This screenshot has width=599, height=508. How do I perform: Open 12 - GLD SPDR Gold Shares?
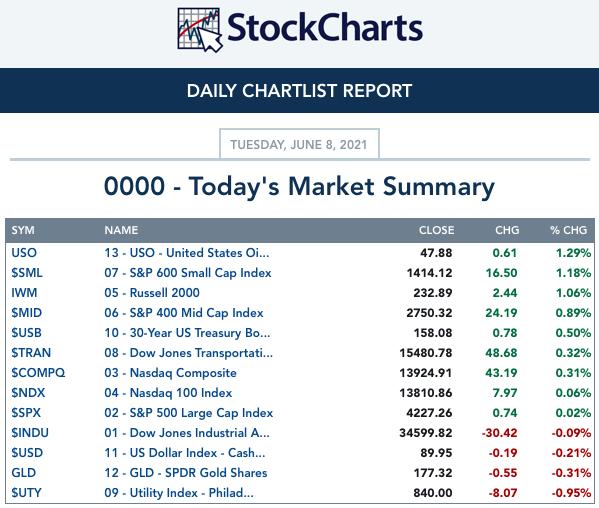tap(186, 473)
